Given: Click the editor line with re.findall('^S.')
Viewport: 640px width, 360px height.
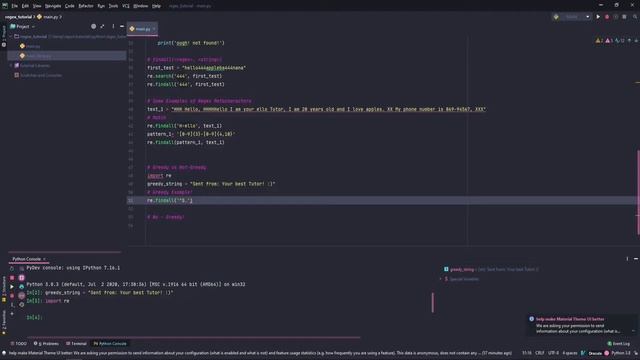Looking at the screenshot, I should click(x=170, y=200).
